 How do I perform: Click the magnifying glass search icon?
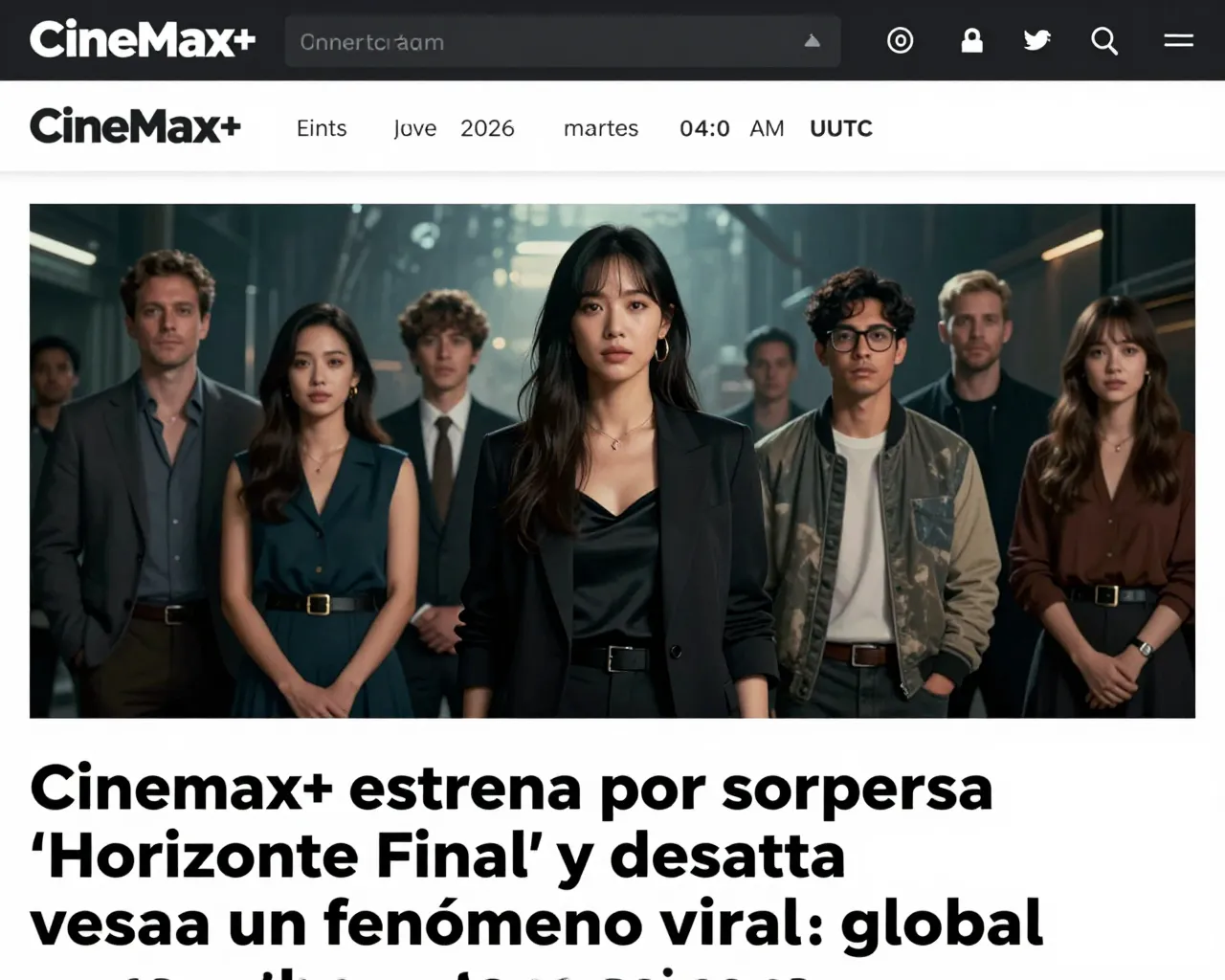tap(1104, 41)
